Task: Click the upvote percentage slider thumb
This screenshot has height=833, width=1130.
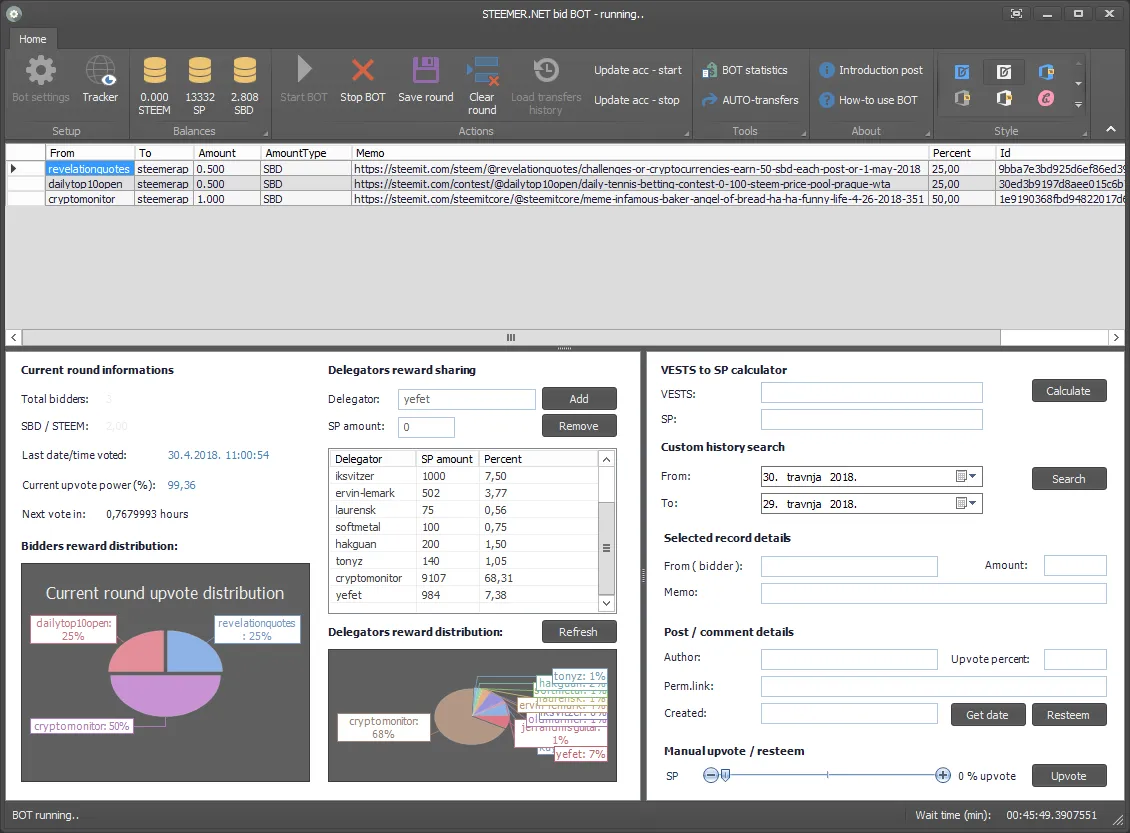Action: pyautogui.click(x=726, y=775)
